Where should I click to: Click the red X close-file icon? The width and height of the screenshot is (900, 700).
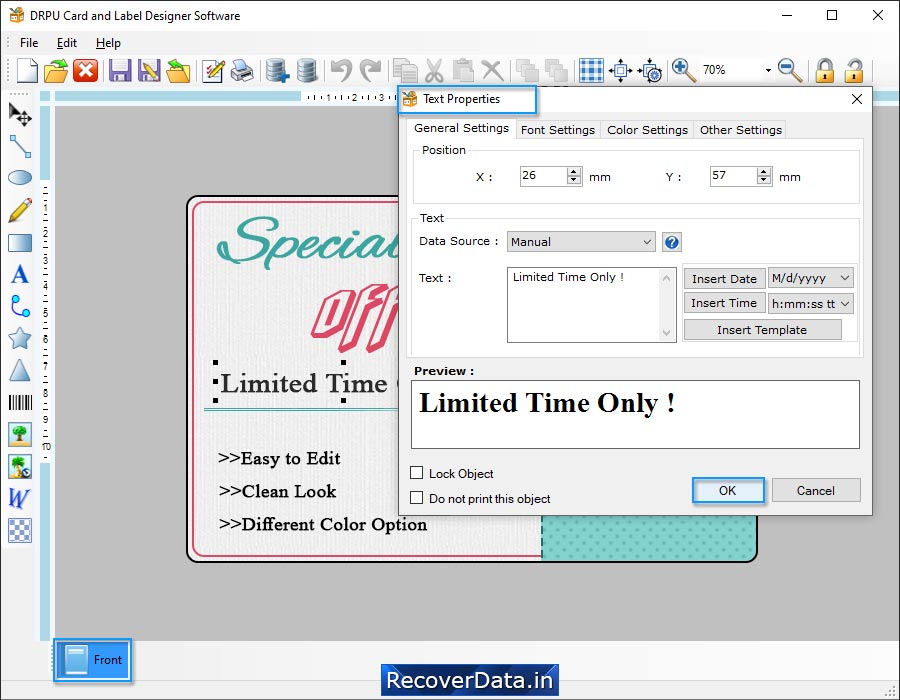[86, 71]
